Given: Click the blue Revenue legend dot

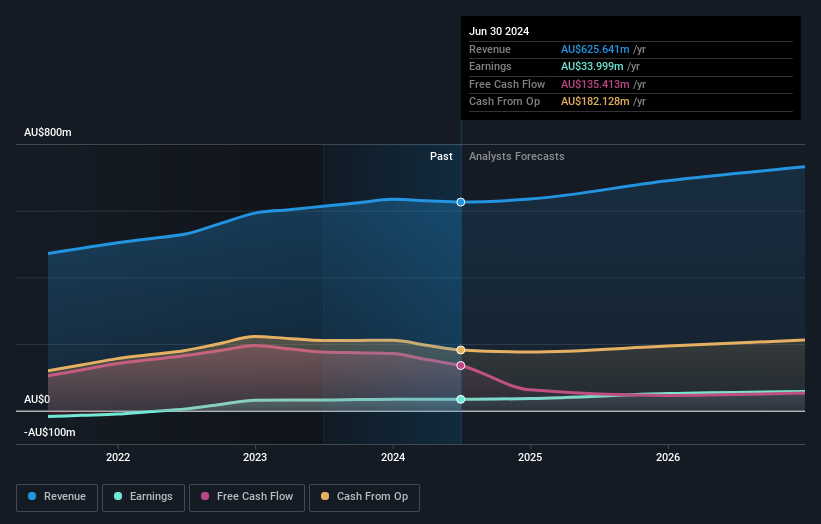Looking at the screenshot, I should pyautogui.click(x=32, y=496).
